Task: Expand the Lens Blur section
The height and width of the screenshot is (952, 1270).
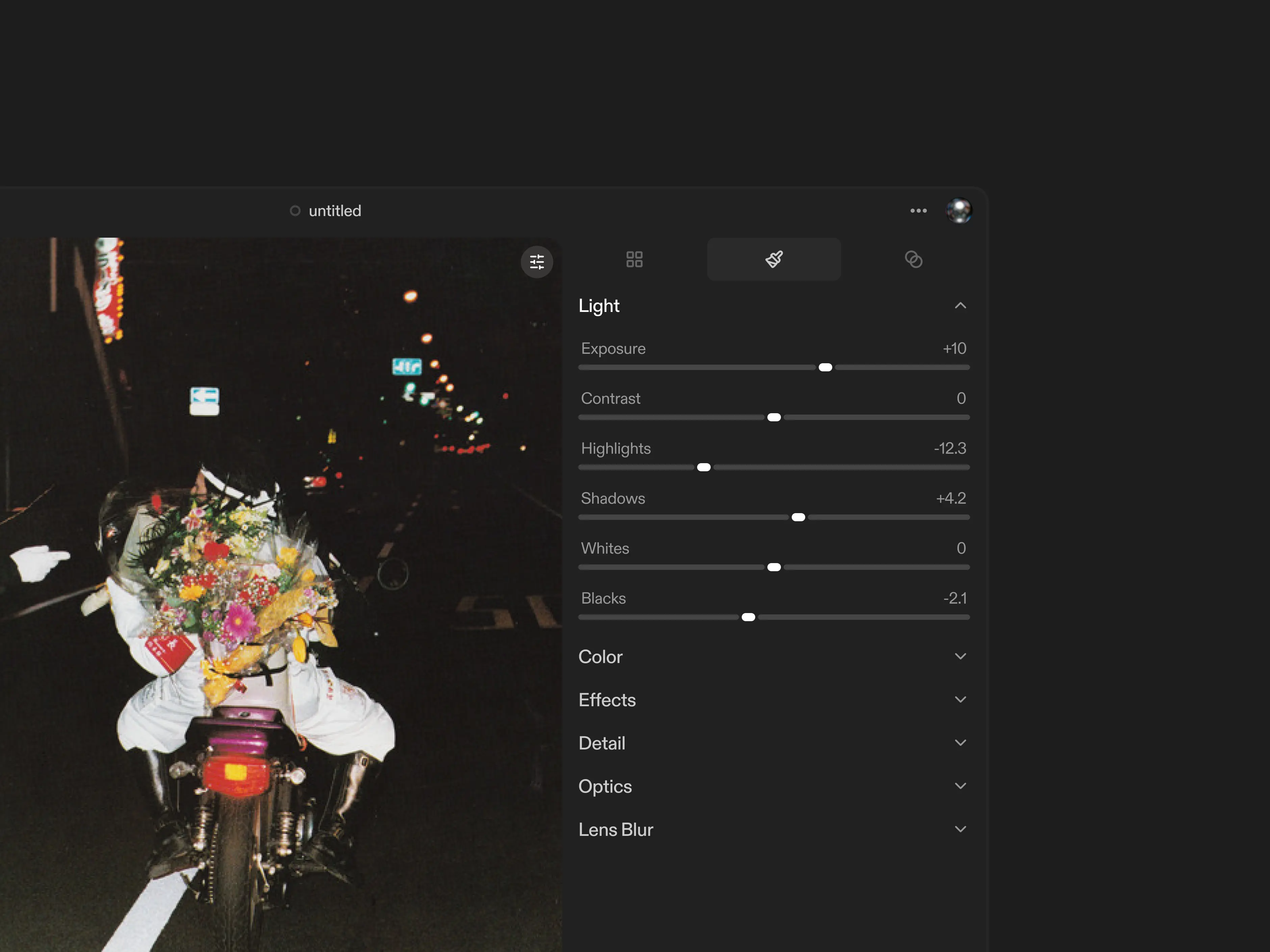Action: coord(960,829)
